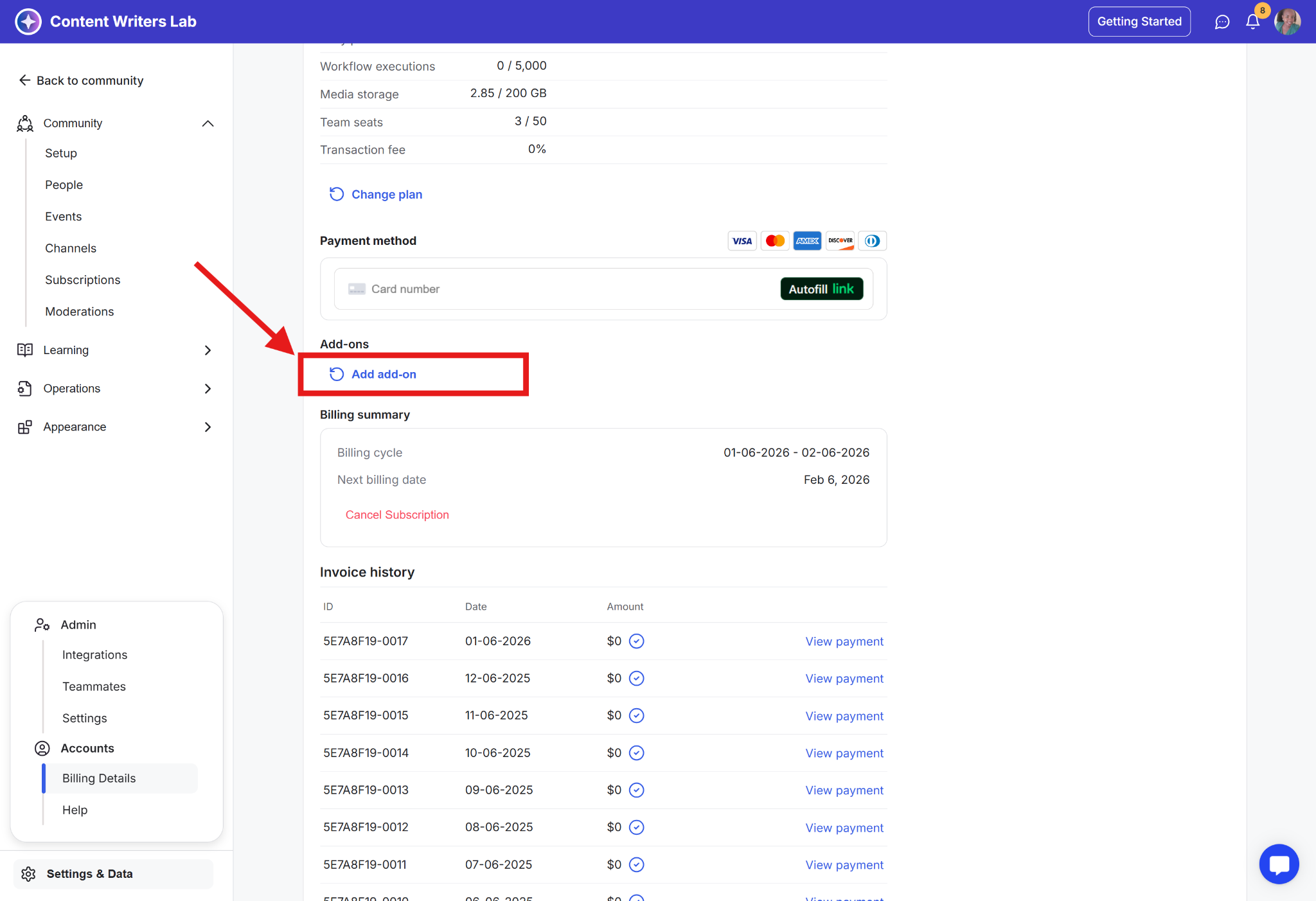Image resolution: width=1316 pixels, height=901 pixels.
Task: Collapse the Community section chevron
Action: click(208, 123)
